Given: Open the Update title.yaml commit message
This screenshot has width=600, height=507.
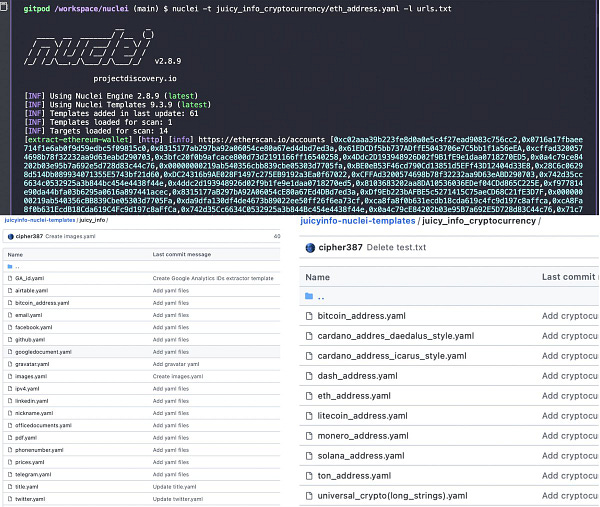Looking at the screenshot, I should (174, 487).
